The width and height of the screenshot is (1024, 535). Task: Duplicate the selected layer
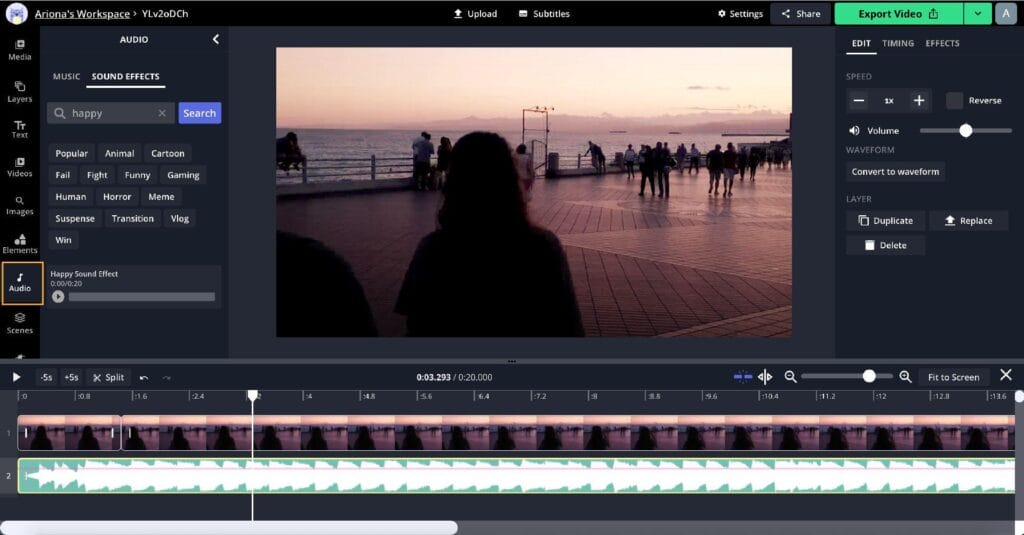886,221
